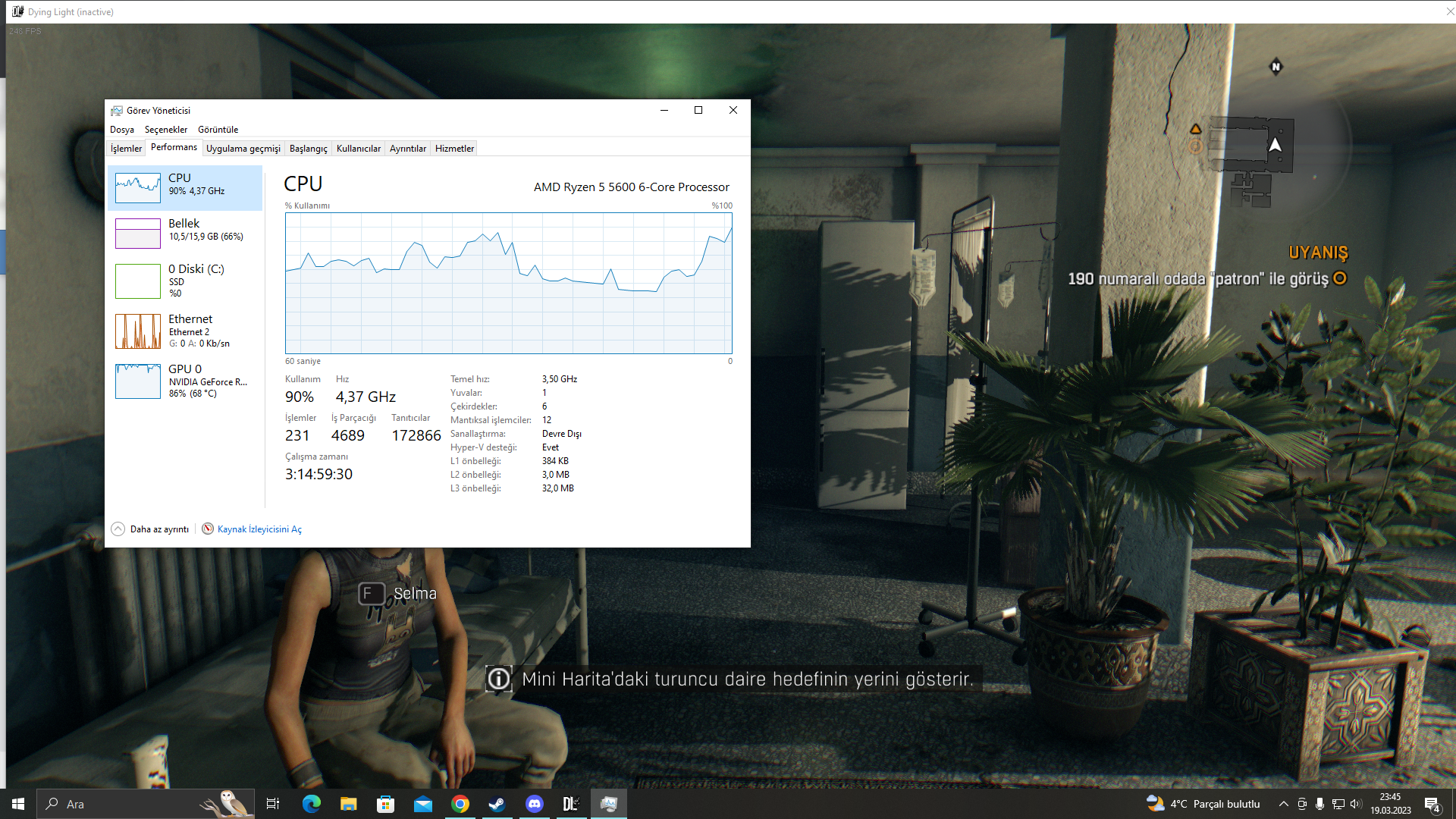The width and height of the screenshot is (1456, 819).
Task: Open Microsoft Edge from taskbar
Action: [311, 804]
